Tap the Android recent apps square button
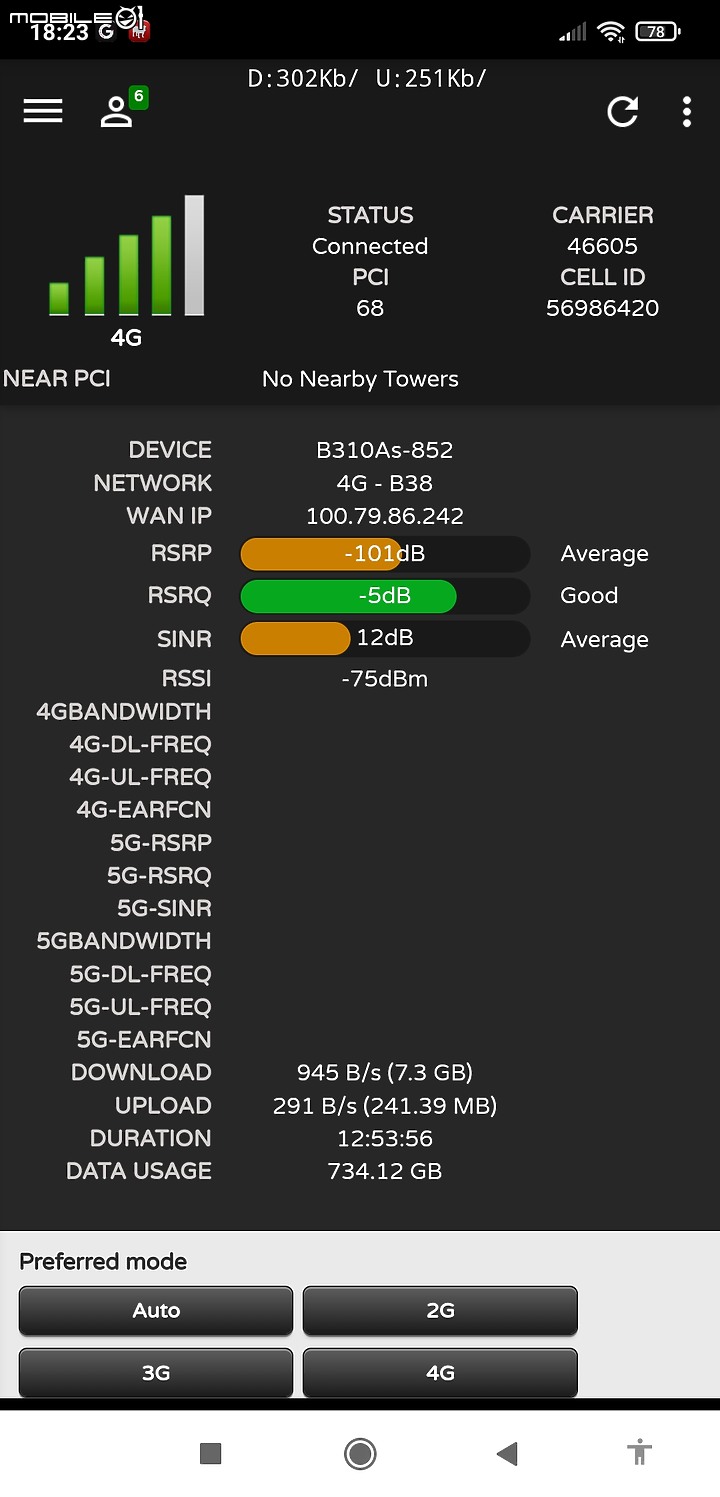This screenshot has width=720, height=1497. pyautogui.click(x=210, y=1453)
